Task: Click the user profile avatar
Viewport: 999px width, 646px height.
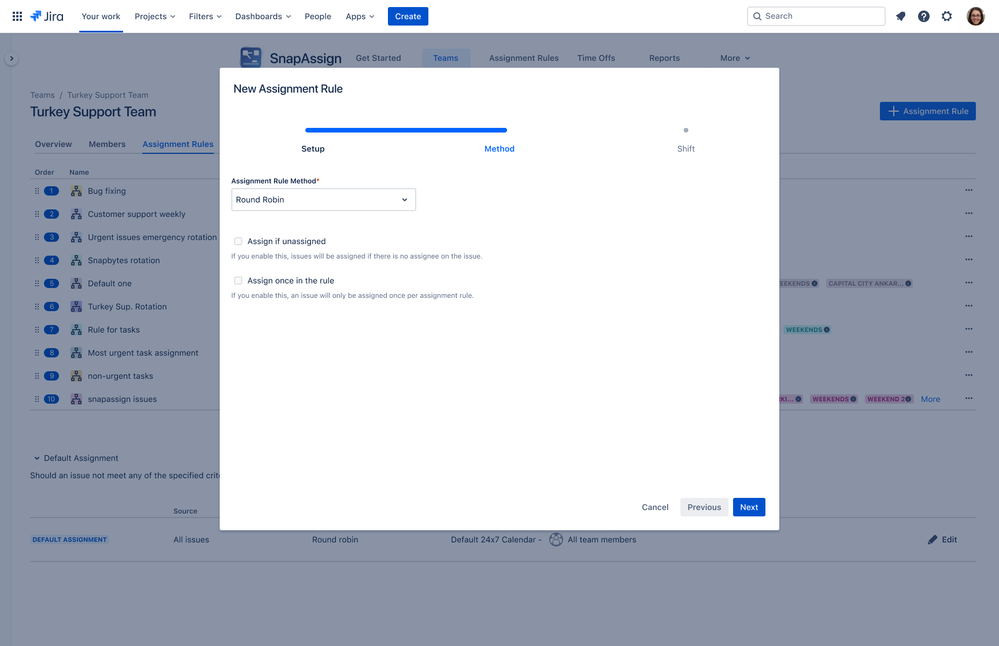Action: click(x=975, y=16)
